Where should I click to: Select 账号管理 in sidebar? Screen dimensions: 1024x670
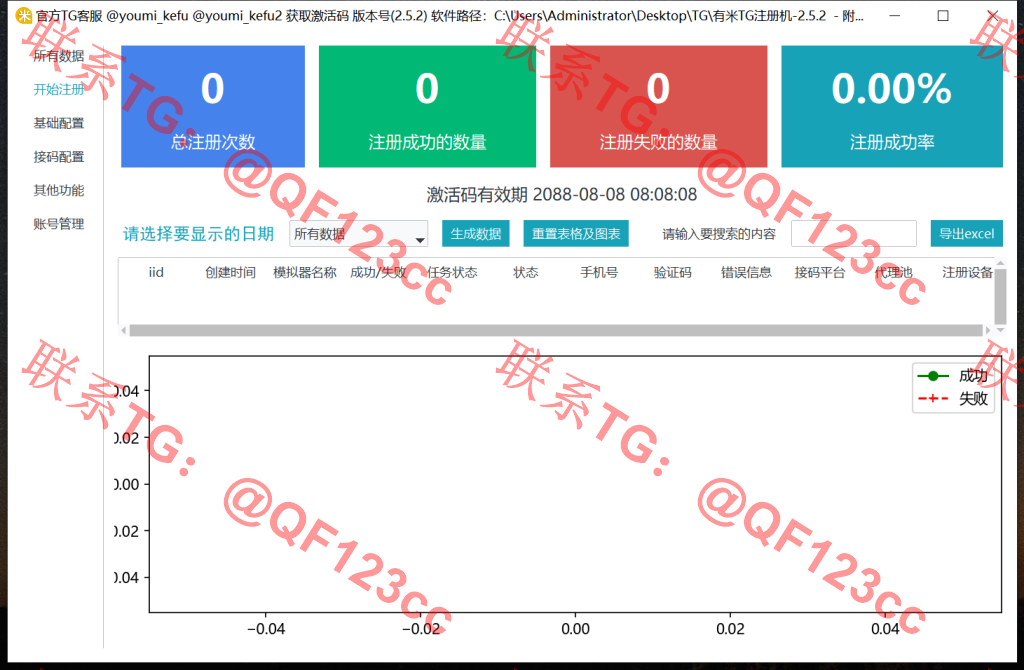[59, 224]
